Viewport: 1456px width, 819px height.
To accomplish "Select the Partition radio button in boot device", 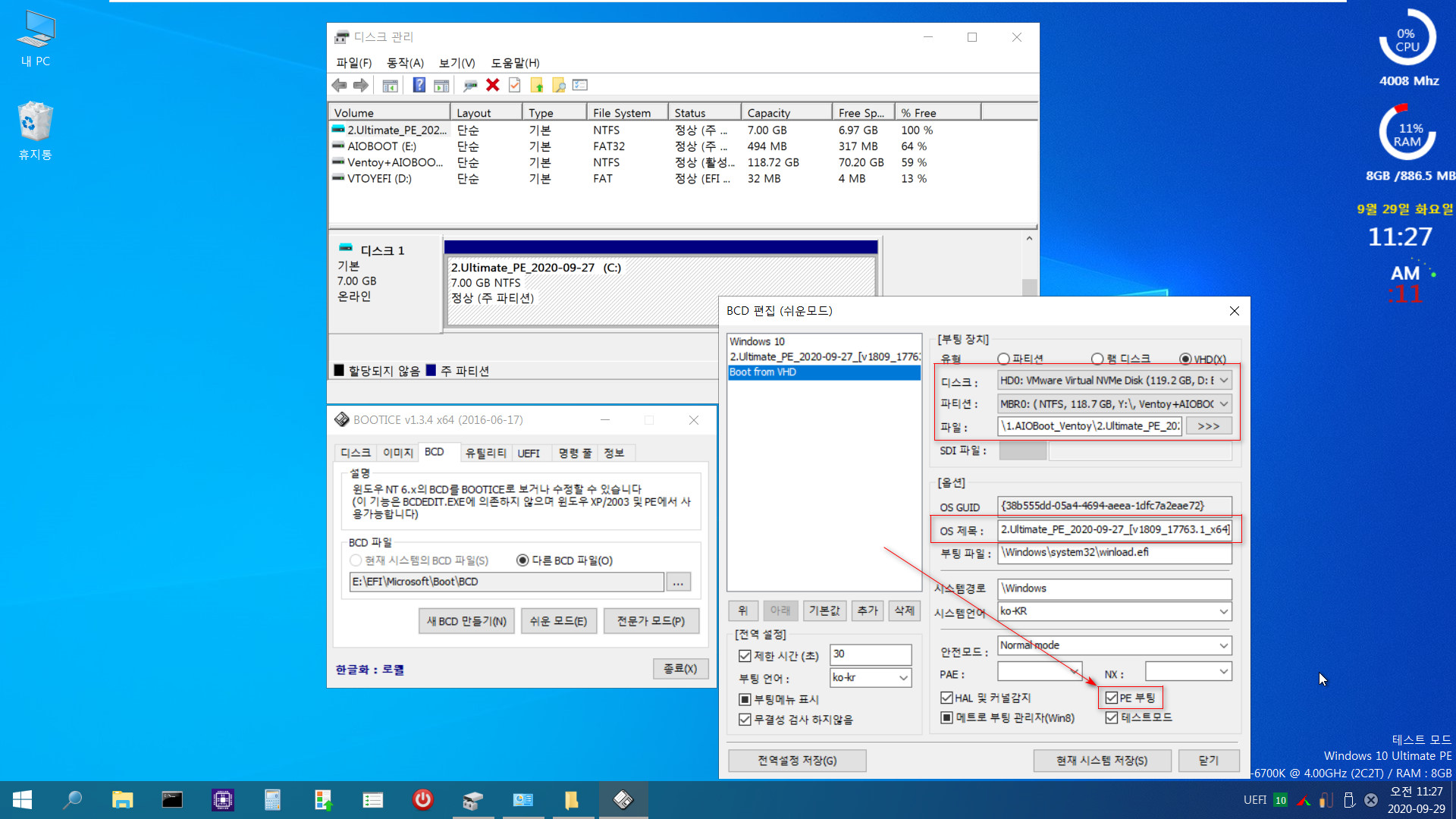I will pos(1003,359).
